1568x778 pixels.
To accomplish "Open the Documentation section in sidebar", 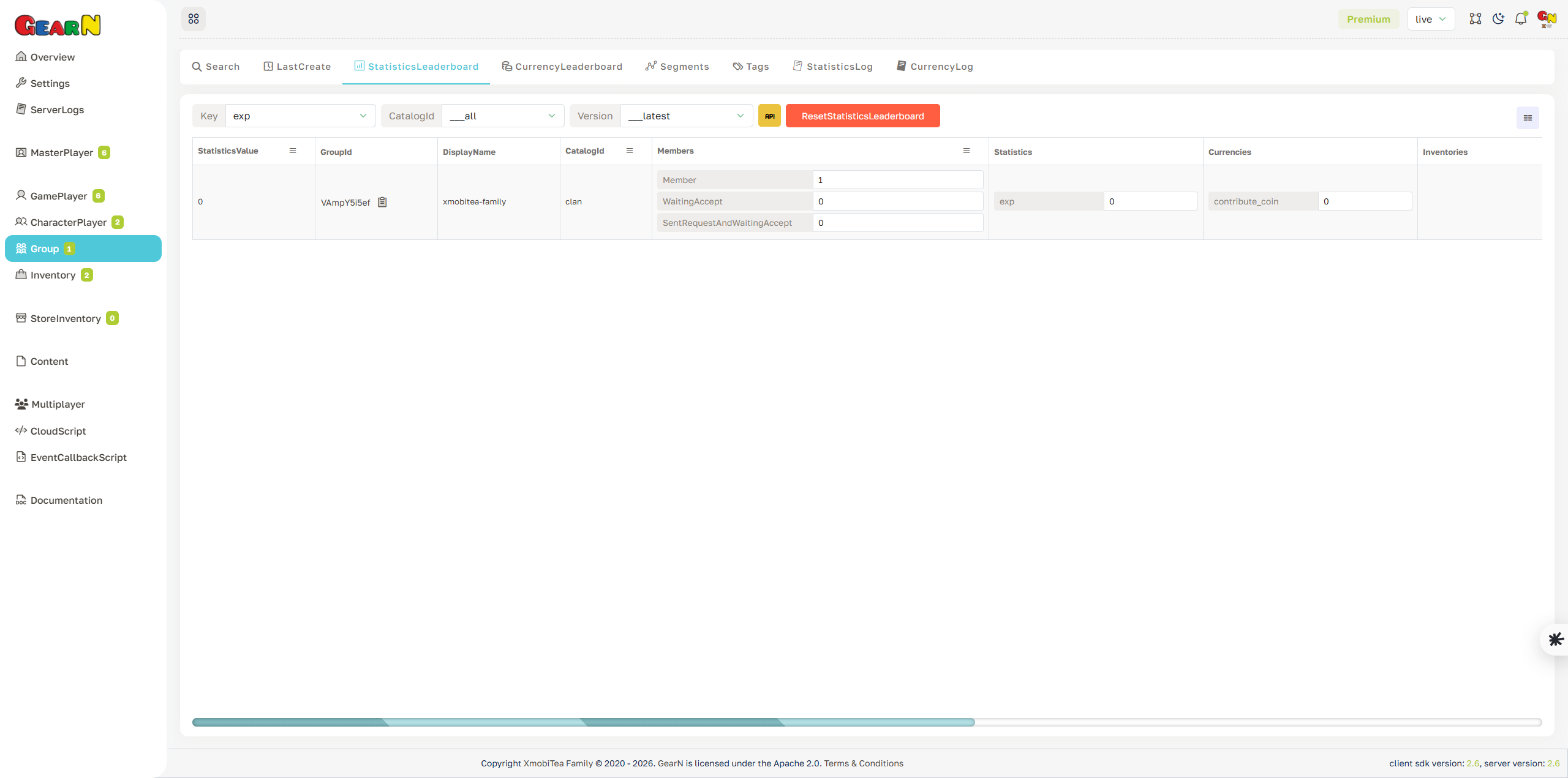I will pos(66,500).
